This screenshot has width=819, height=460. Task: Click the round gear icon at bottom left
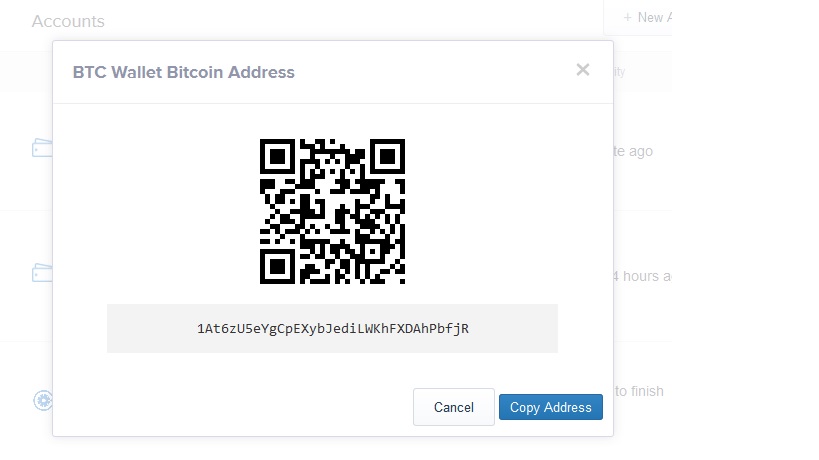43,400
